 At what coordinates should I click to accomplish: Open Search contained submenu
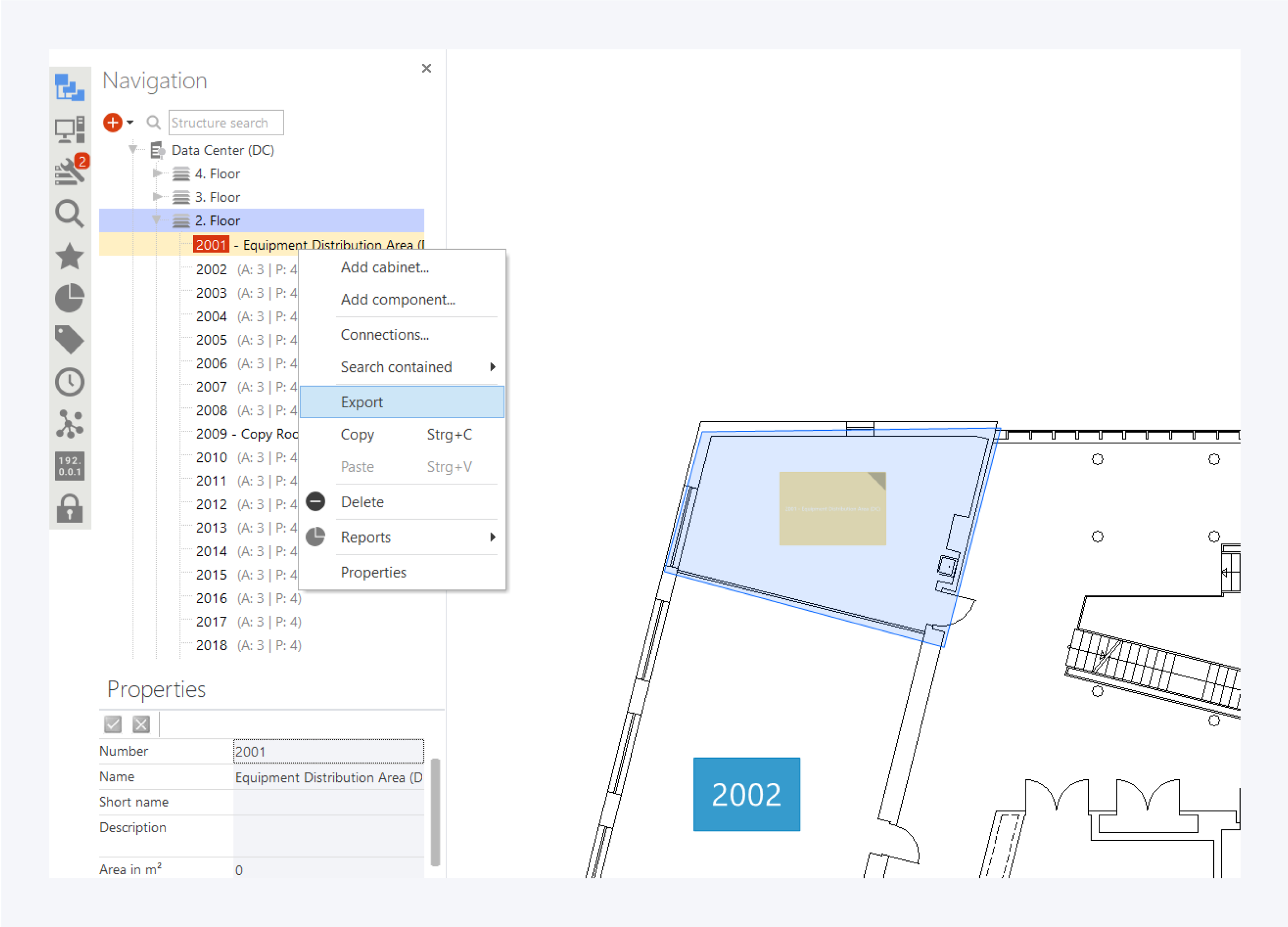coord(397,367)
